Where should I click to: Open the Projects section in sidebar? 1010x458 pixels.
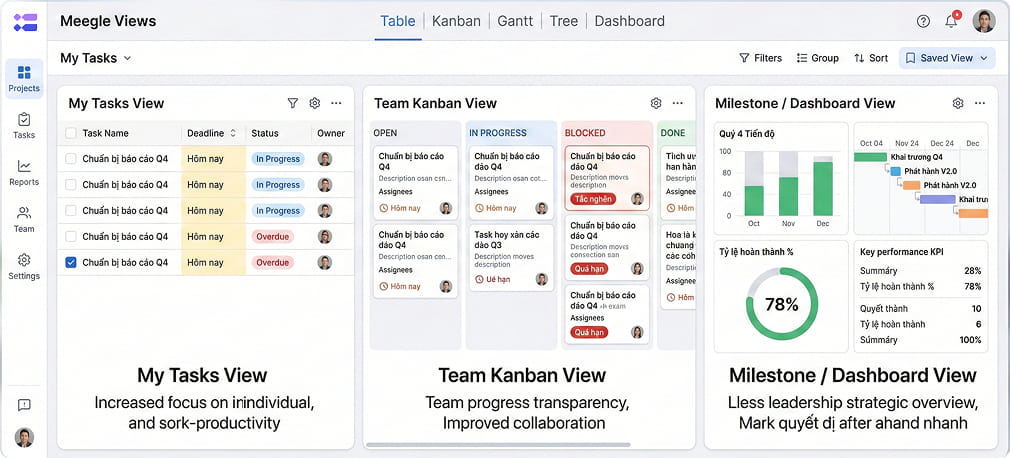24,78
